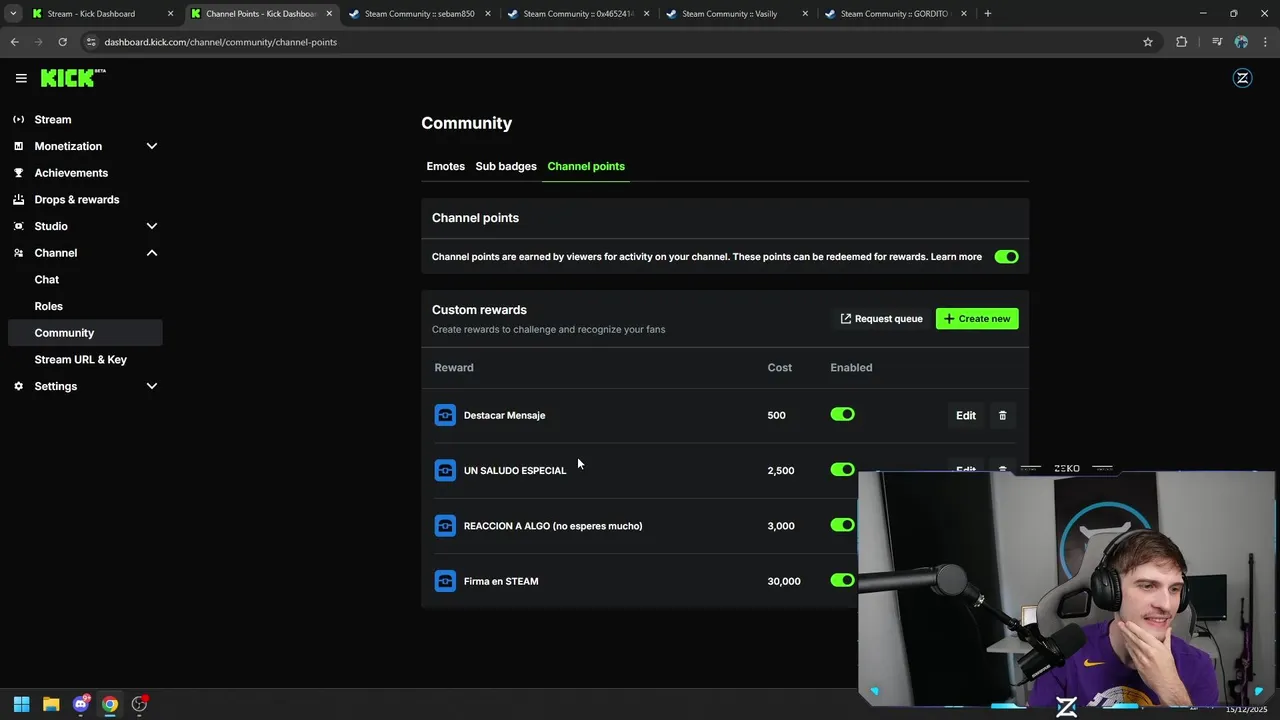Open a new browser tab
This screenshot has height=720, width=1280.
[988, 14]
